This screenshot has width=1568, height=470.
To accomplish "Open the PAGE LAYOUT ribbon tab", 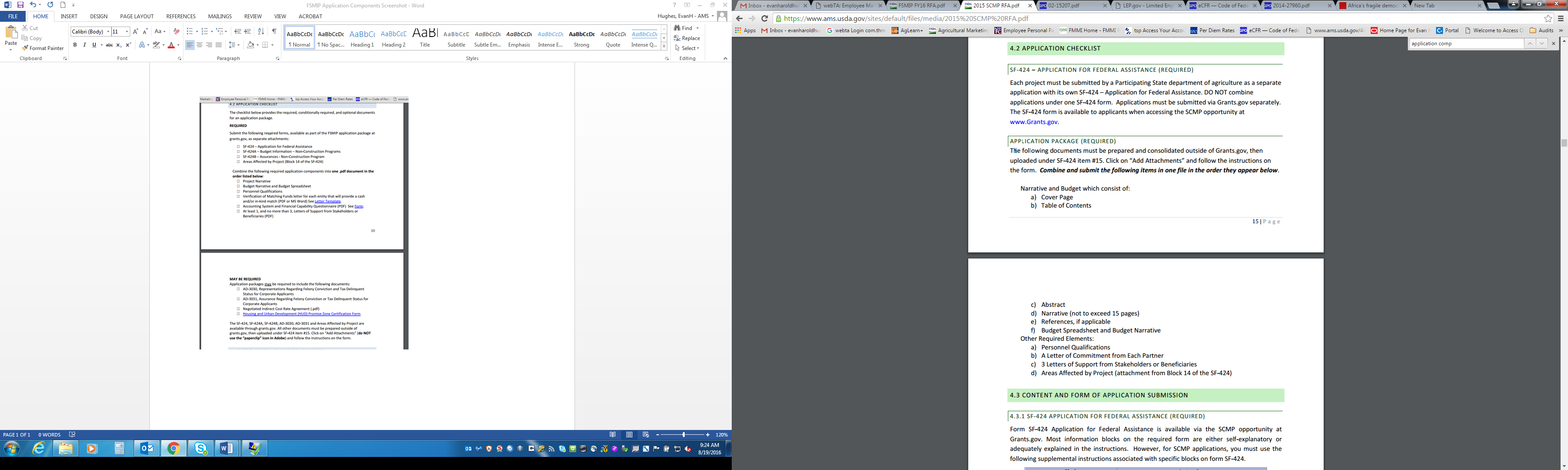I will point(136,17).
